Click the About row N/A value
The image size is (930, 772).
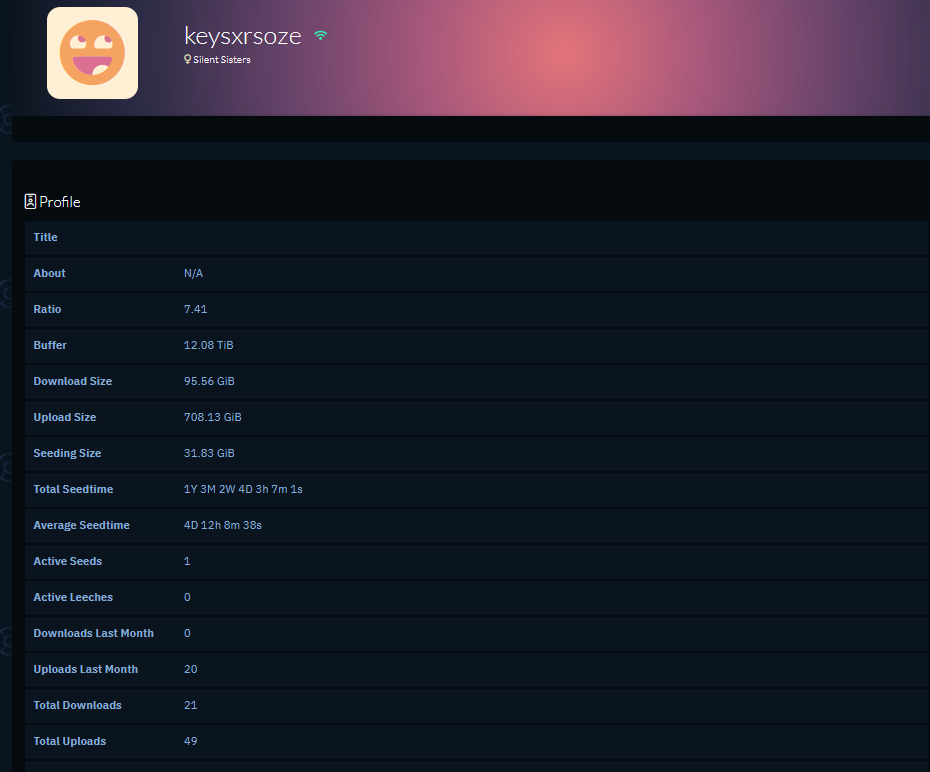point(193,273)
